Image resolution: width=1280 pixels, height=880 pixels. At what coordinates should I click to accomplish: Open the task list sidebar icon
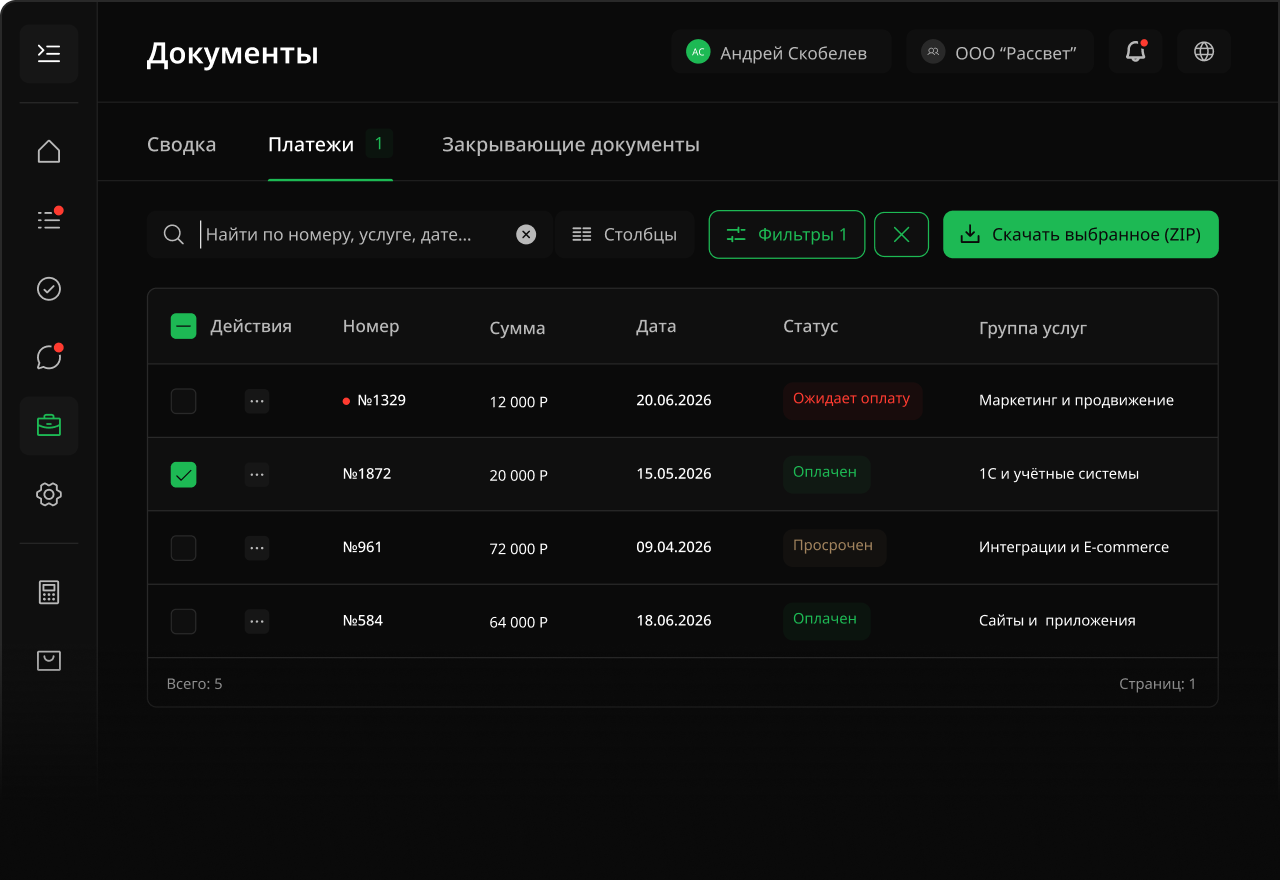pos(49,220)
